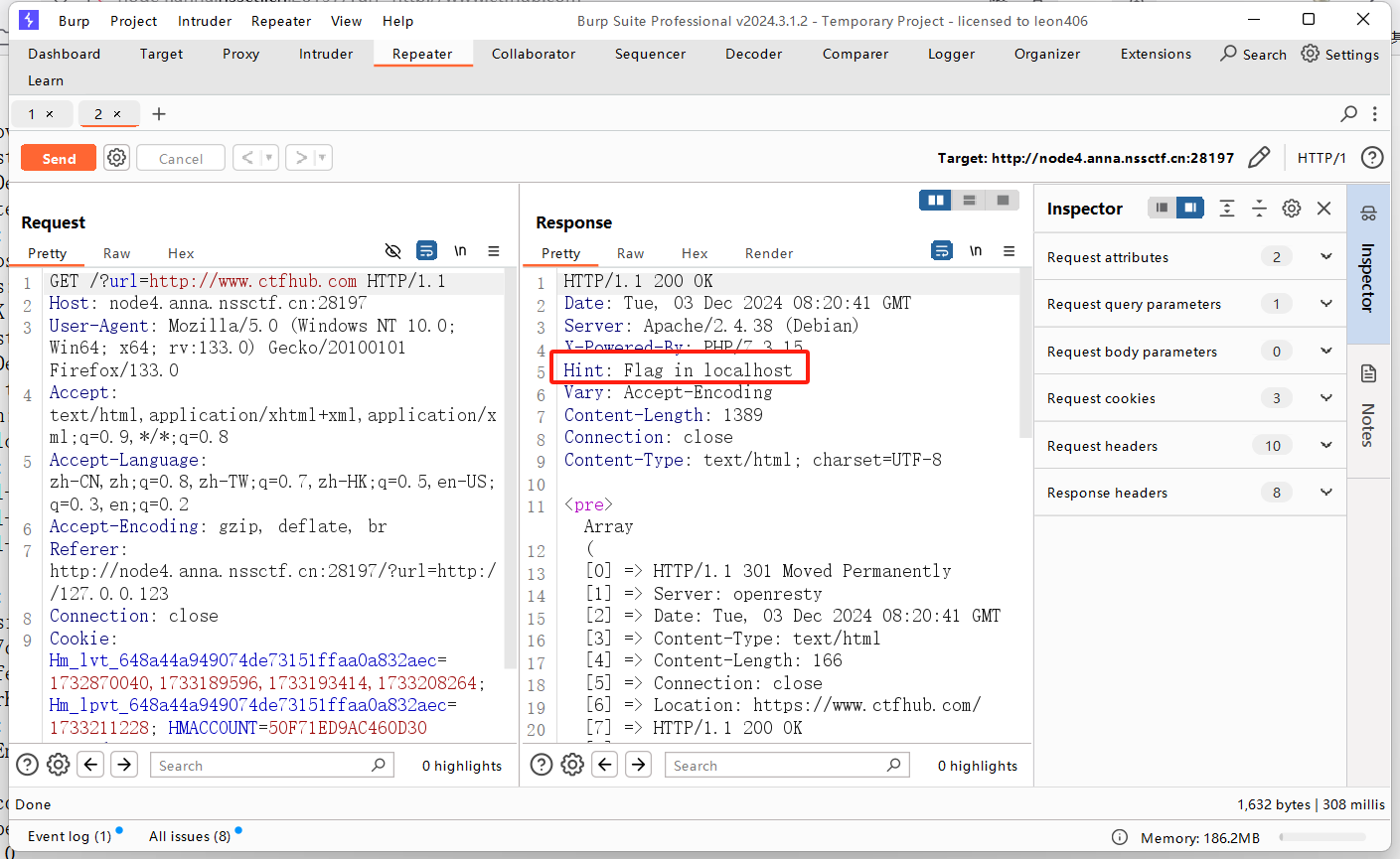Search Repeater tabs with magnifier icon
Image resolution: width=1400 pixels, height=859 pixels.
point(1348,114)
